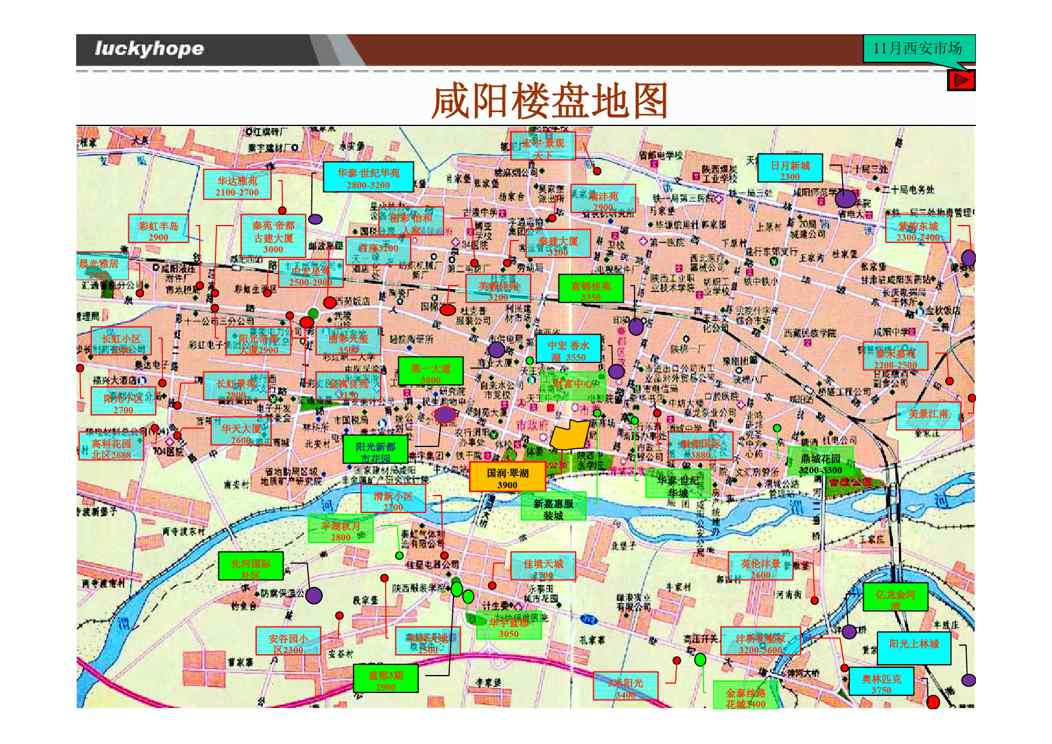Select the green 第一大道 label box
The height and width of the screenshot is (744, 1052).
(431, 372)
